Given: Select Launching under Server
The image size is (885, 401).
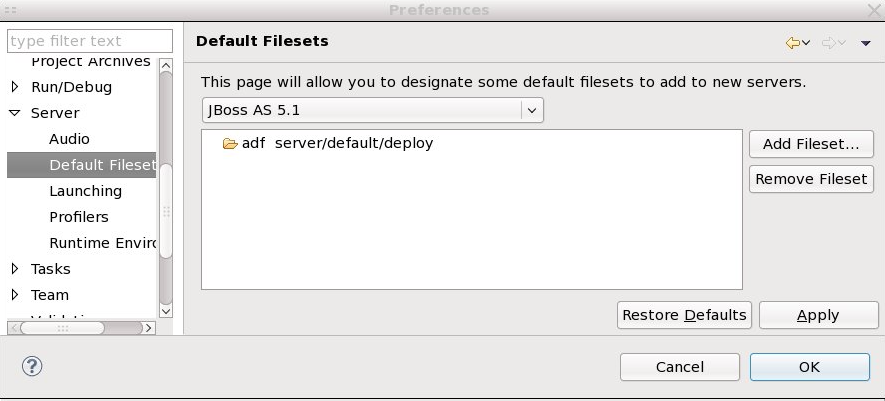Looking at the screenshot, I should (85, 191).
